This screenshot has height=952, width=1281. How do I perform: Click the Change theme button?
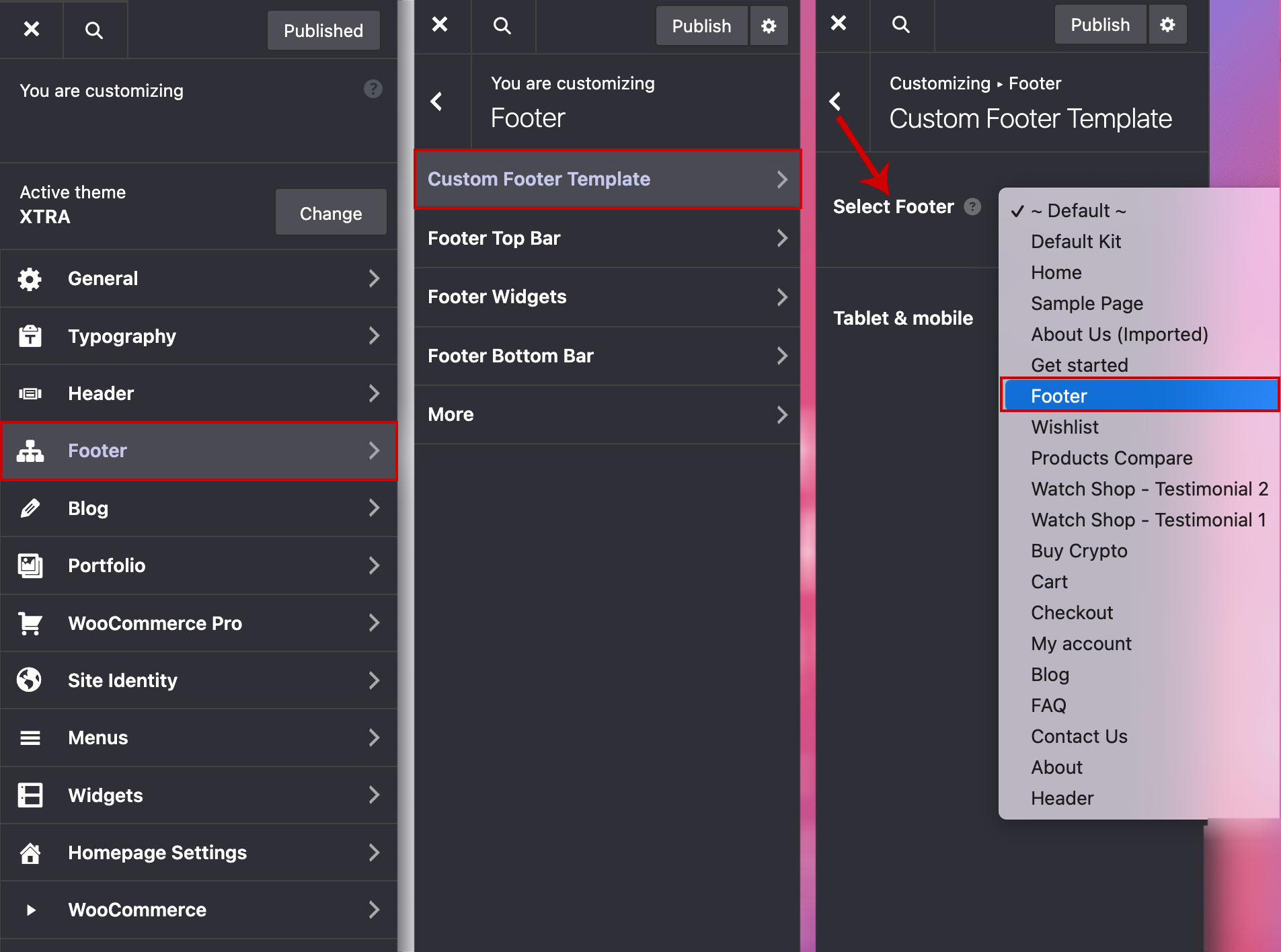330,213
